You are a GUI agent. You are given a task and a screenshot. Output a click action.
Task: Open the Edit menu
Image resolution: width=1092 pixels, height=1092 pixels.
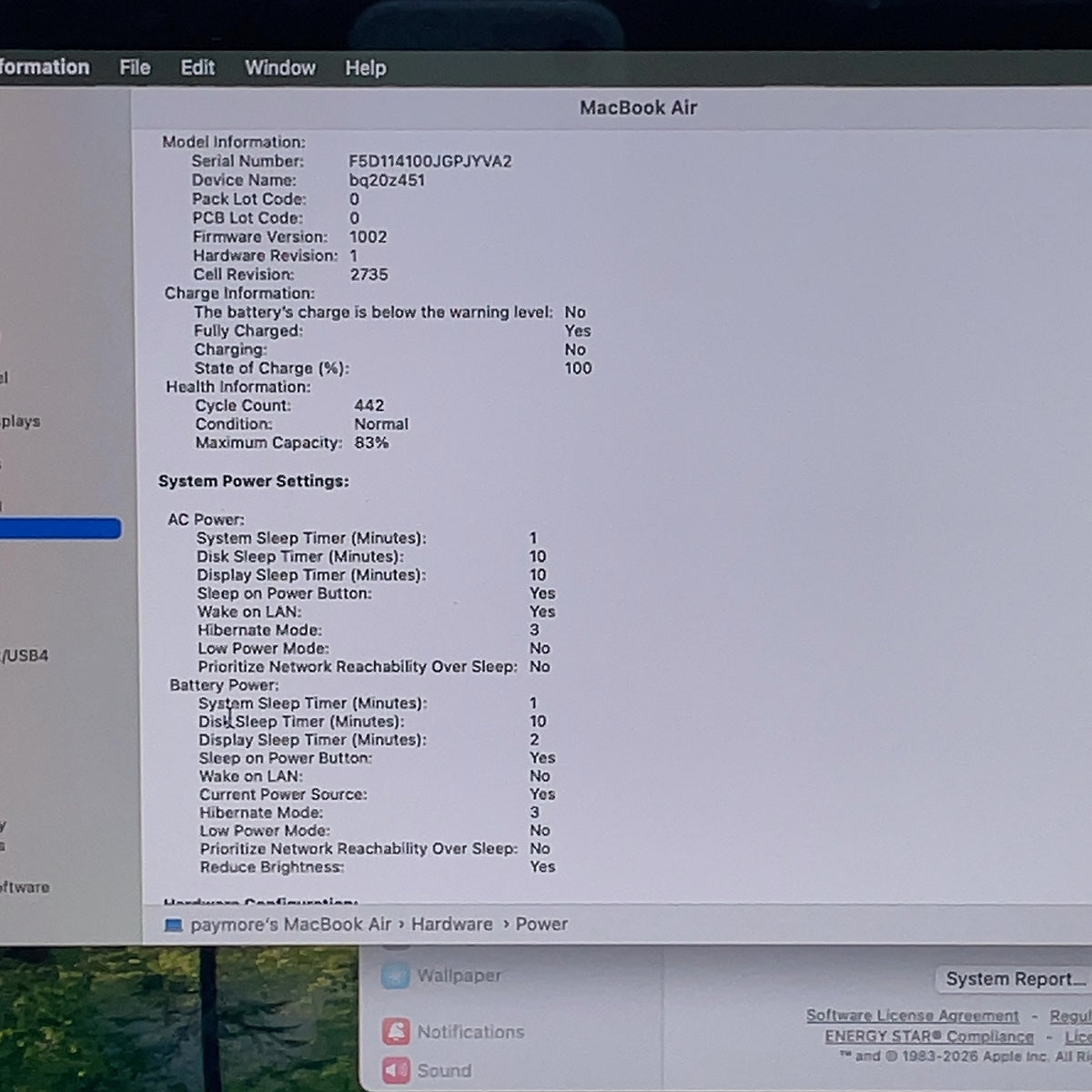pyautogui.click(x=197, y=67)
